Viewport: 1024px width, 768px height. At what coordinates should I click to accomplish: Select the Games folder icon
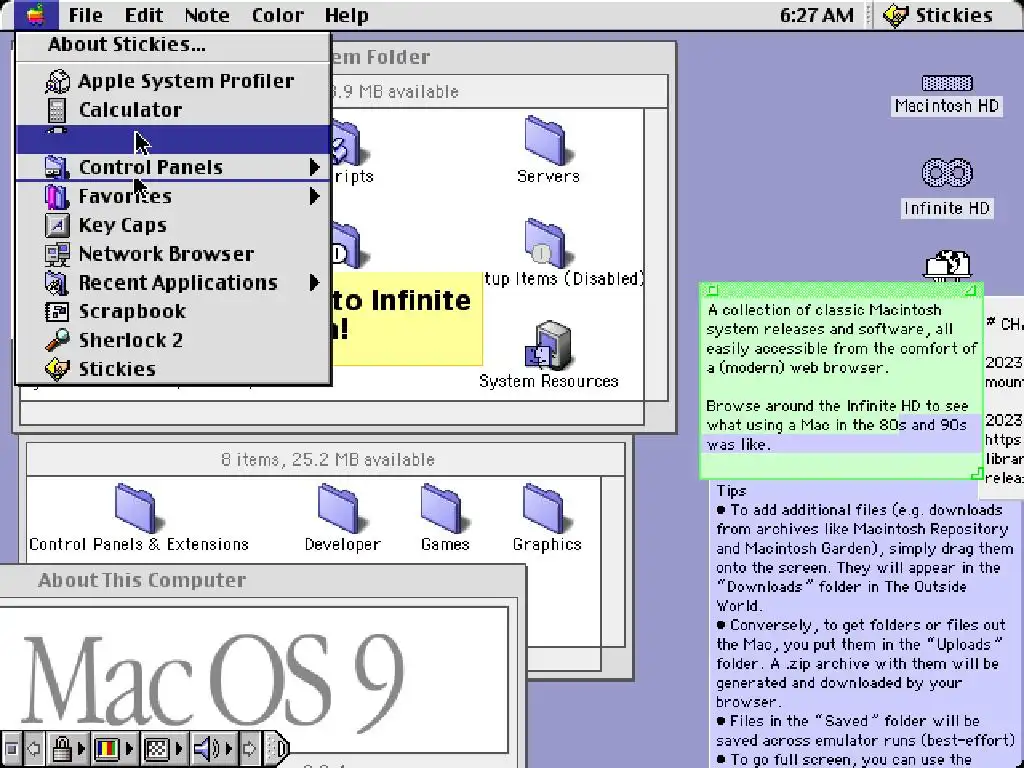[x=445, y=509]
